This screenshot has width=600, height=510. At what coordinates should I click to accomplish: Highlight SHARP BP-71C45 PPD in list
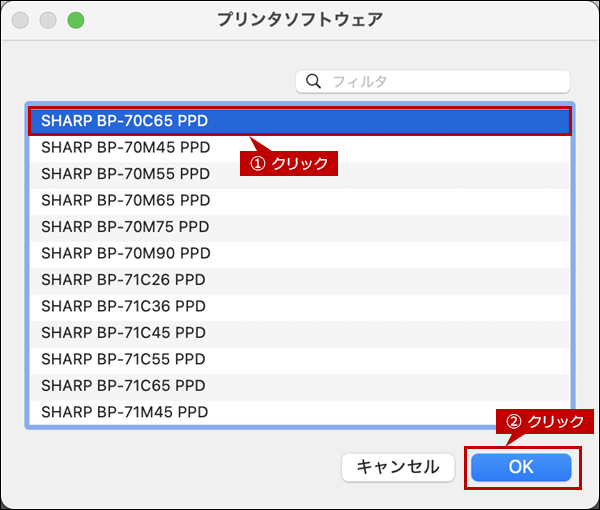(125, 333)
